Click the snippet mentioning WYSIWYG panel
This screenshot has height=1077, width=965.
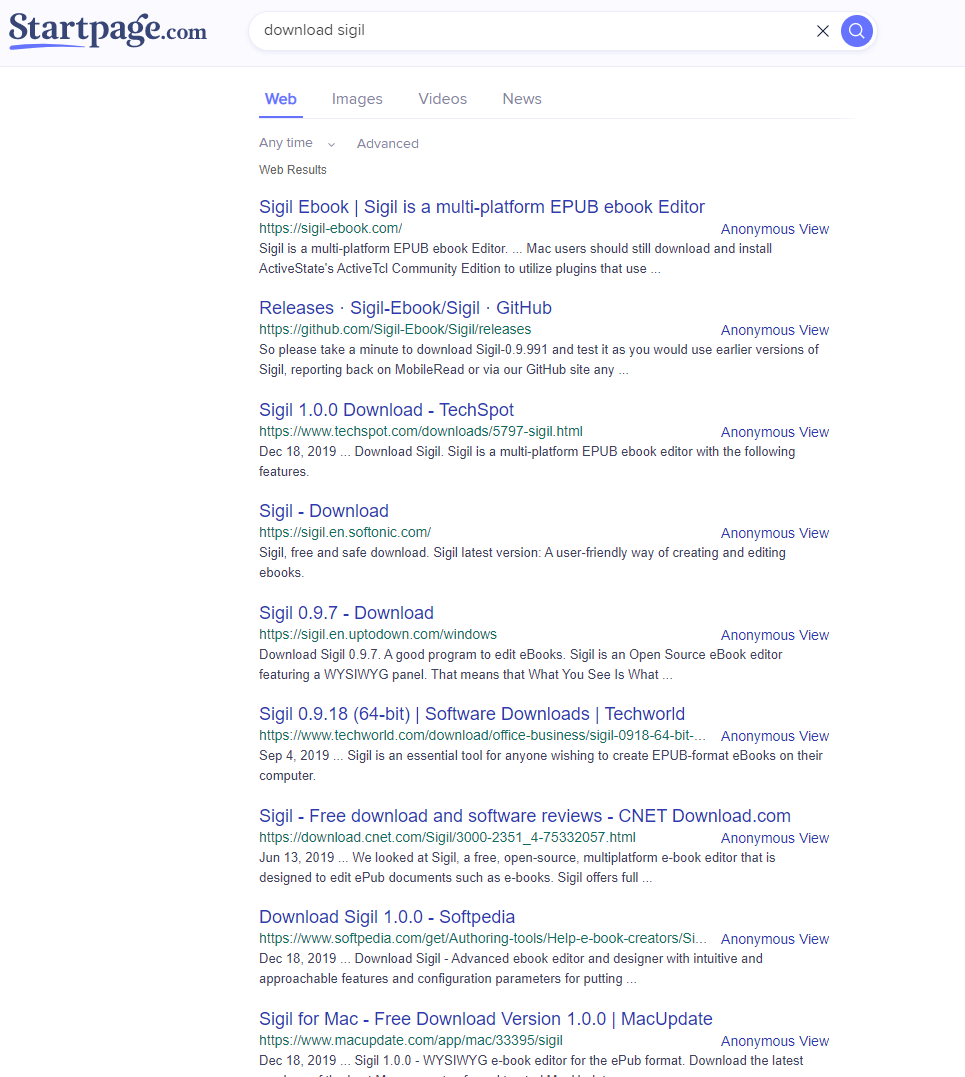521,664
